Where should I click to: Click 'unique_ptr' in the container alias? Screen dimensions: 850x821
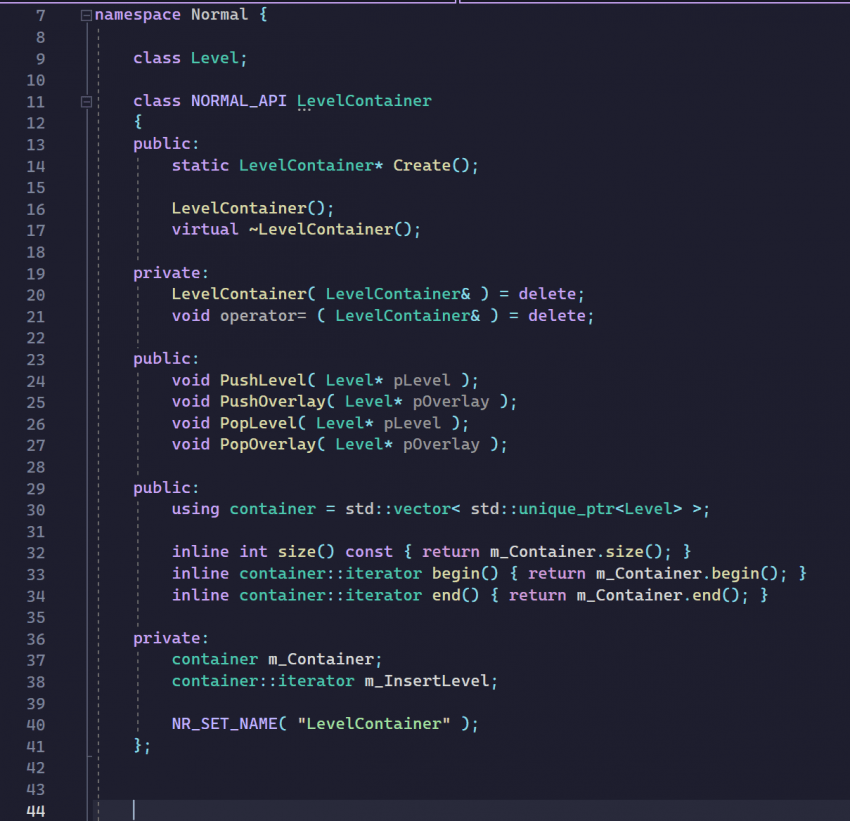[566, 509]
